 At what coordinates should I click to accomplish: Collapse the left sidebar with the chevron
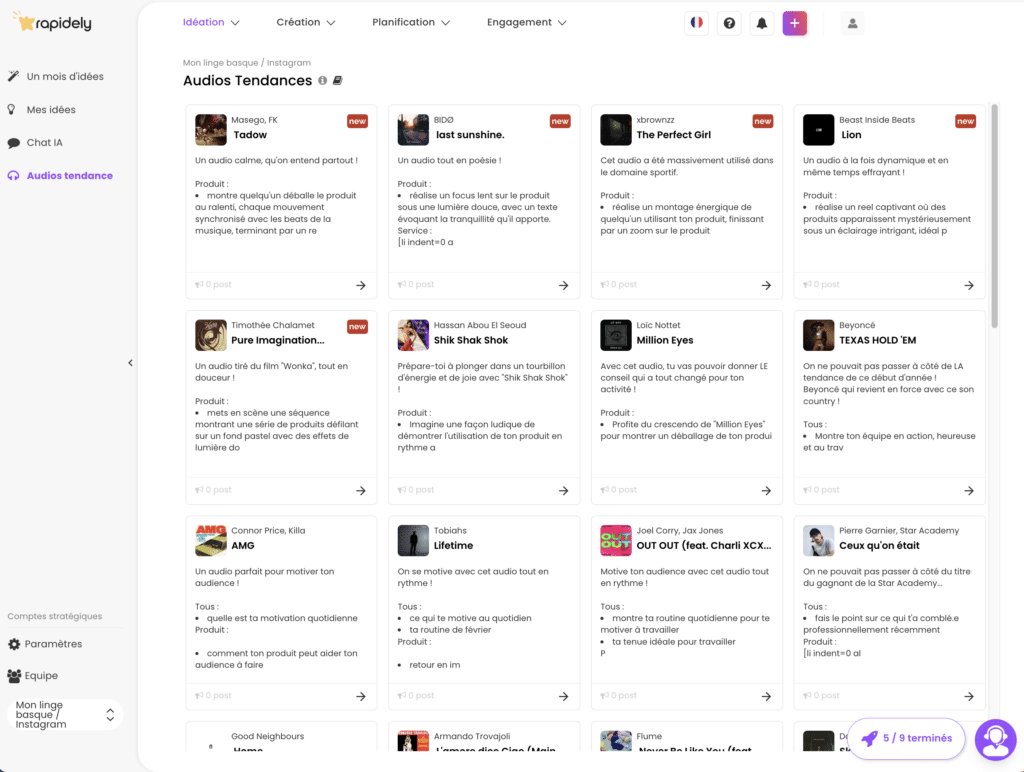tap(130, 363)
